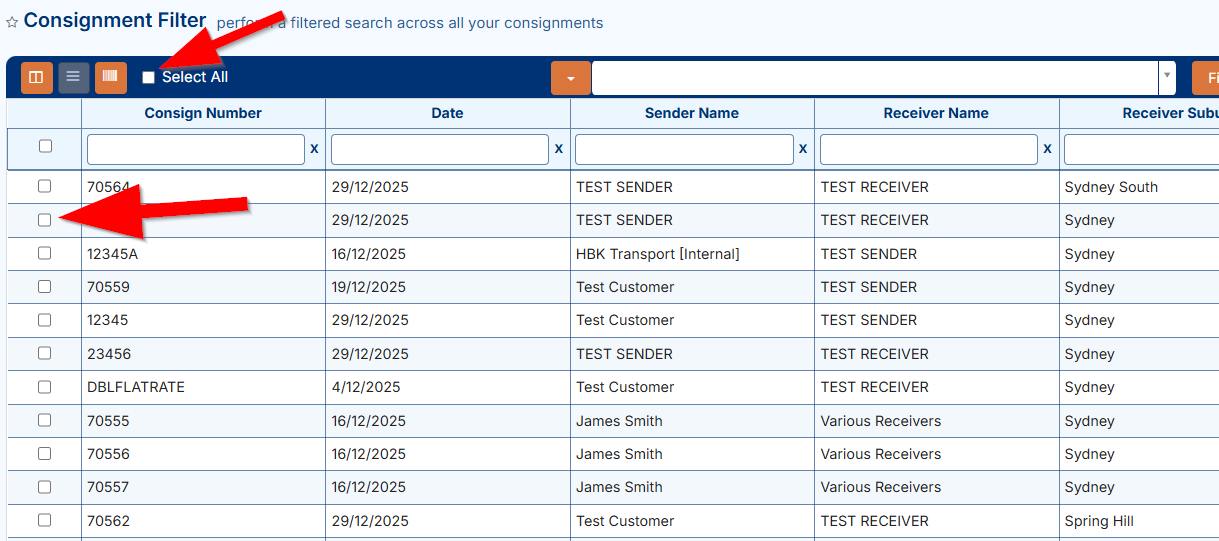Screen dimensions: 1219x541
Task: Switch to the column layout view icon
Action: coord(36,77)
